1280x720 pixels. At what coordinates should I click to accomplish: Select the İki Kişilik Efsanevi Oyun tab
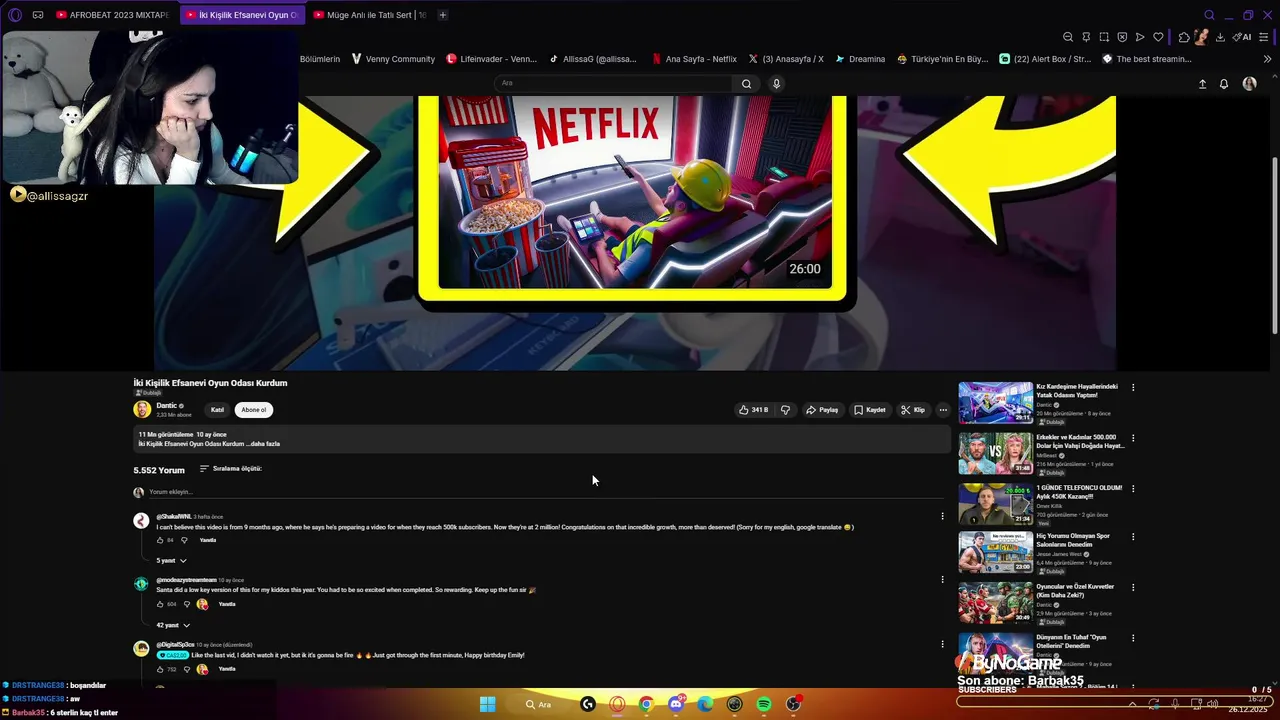coord(241,15)
